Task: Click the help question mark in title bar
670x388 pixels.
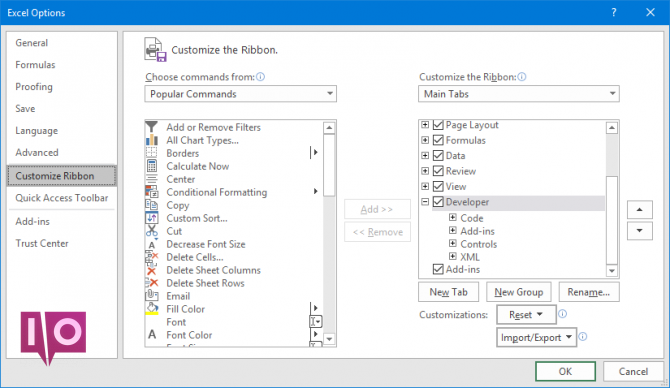Action: (x=614, y=12)
